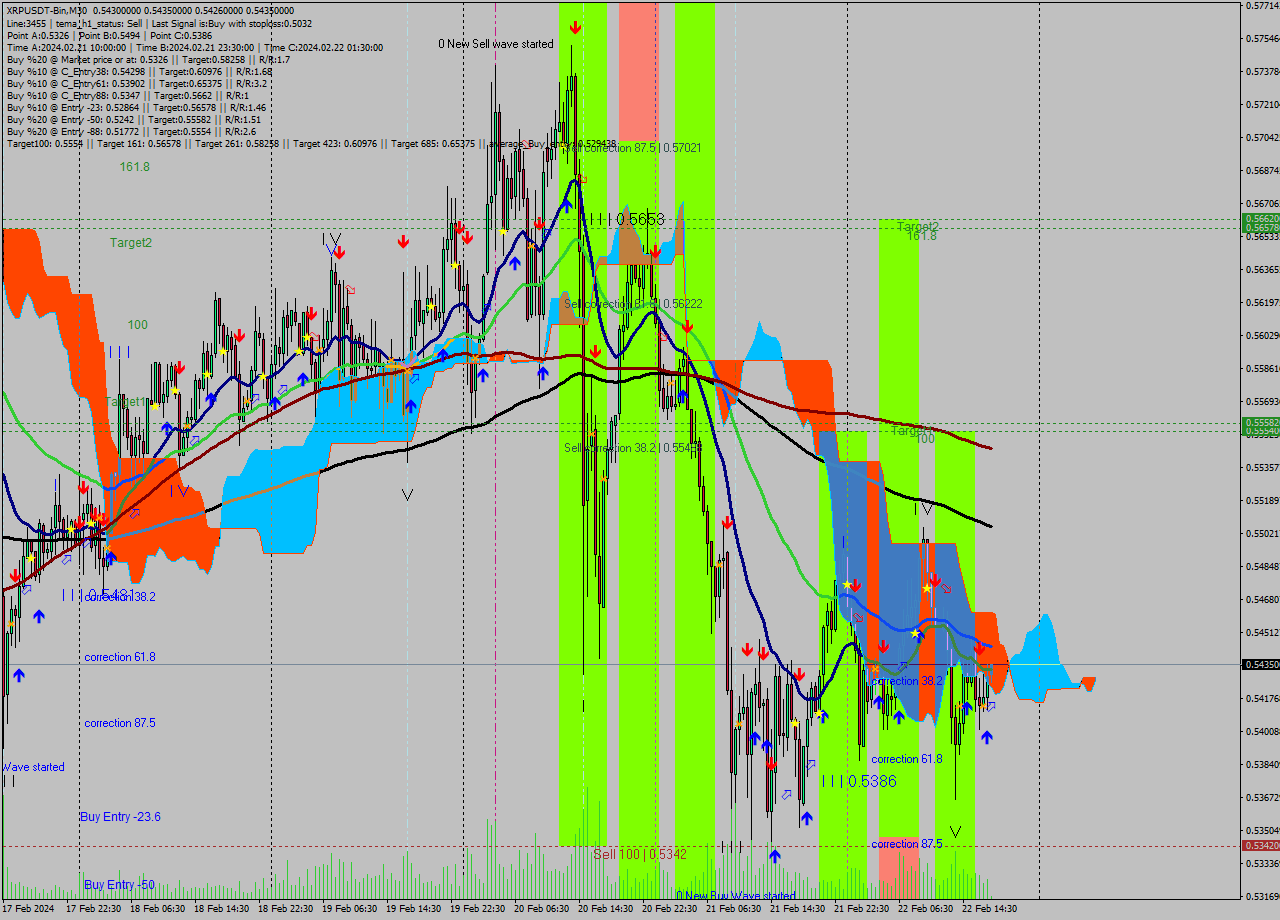The height and width of the screenshot is (920, 1280).
Task: Click the red 0.53420 price tag
Action: [1260, 846]
